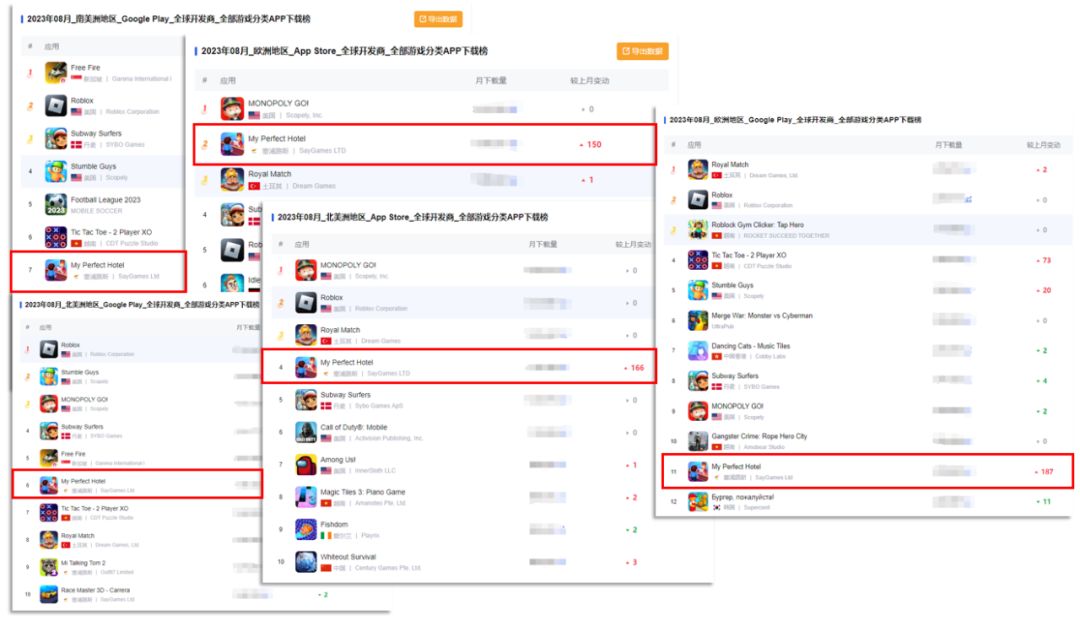Select 'Subway Surfers' name in North America App Store list
The image size is (1080, 621).
(345, 395)
